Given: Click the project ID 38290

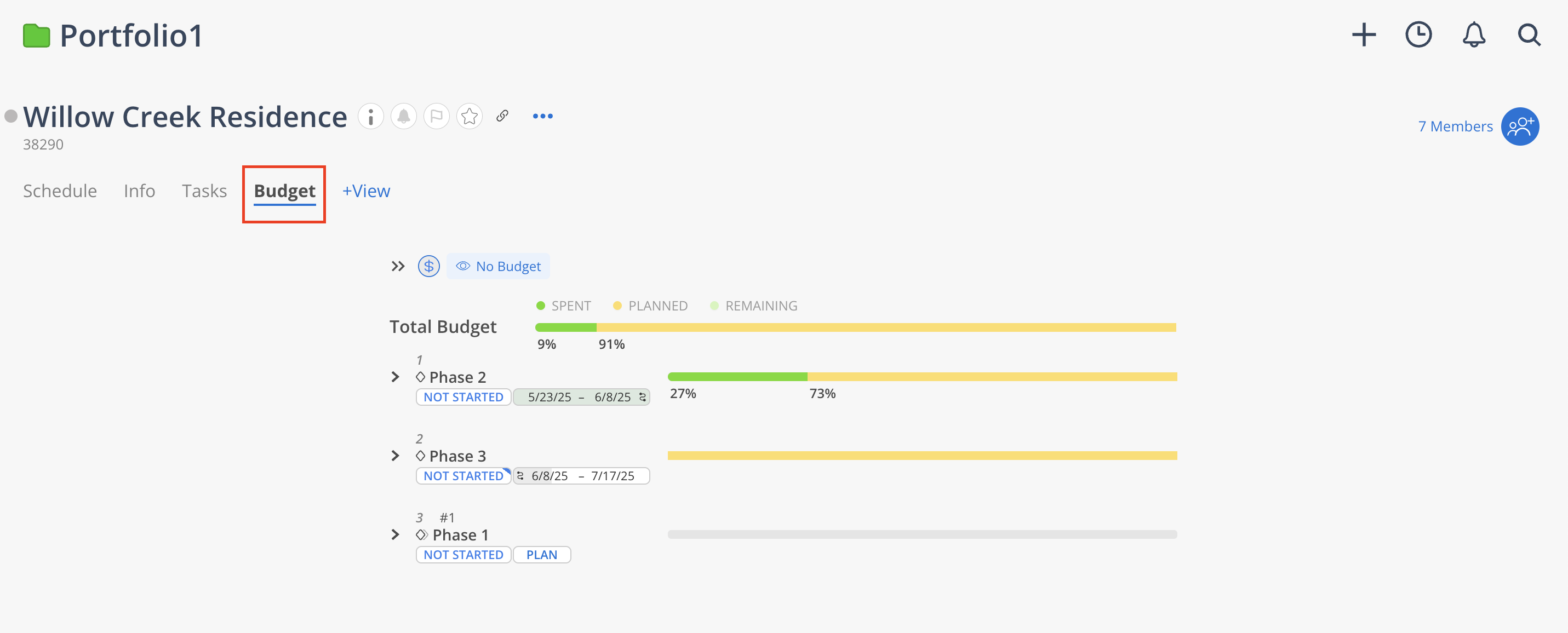Looking at the screenshot, I should 43,144.
